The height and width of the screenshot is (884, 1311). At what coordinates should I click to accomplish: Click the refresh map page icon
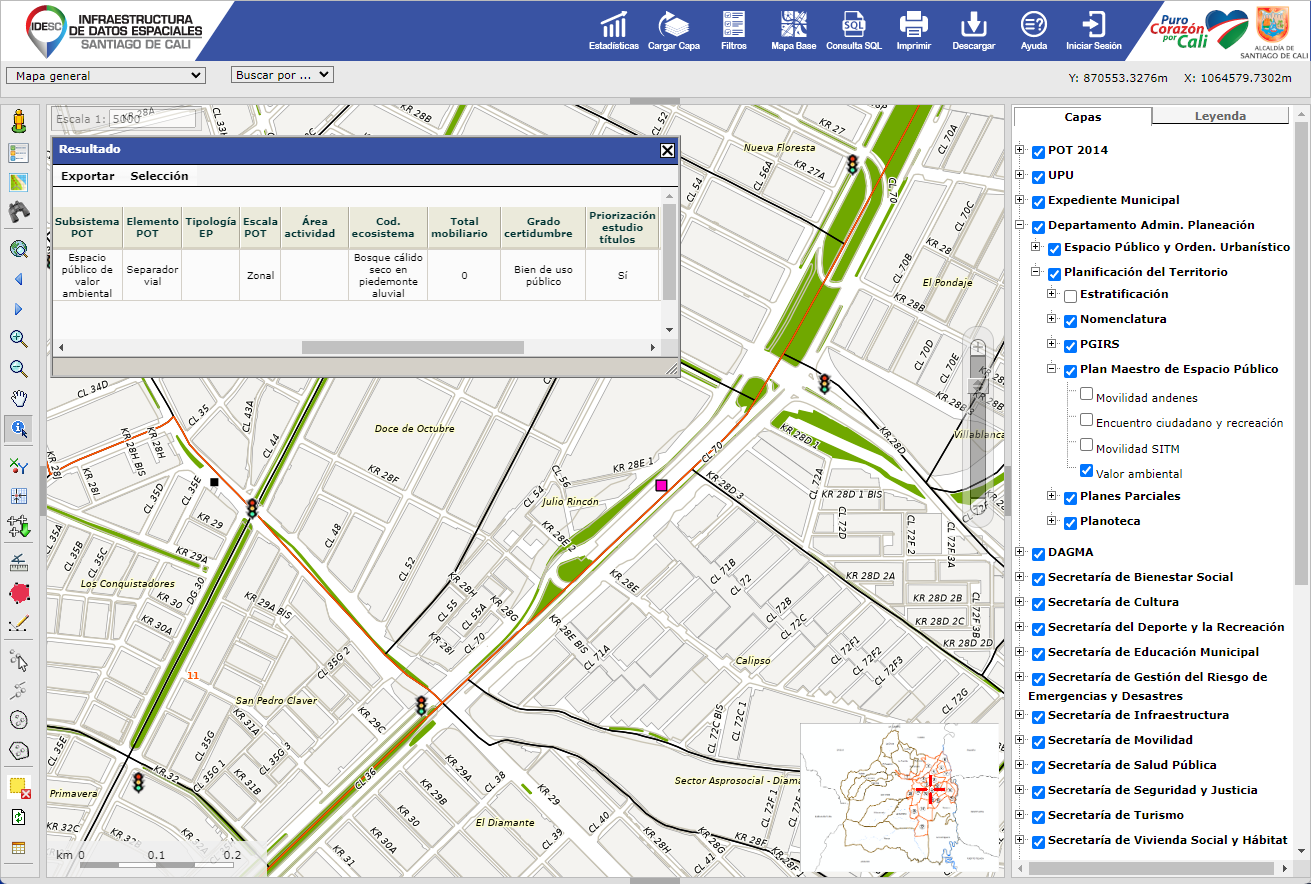(18, 817)
